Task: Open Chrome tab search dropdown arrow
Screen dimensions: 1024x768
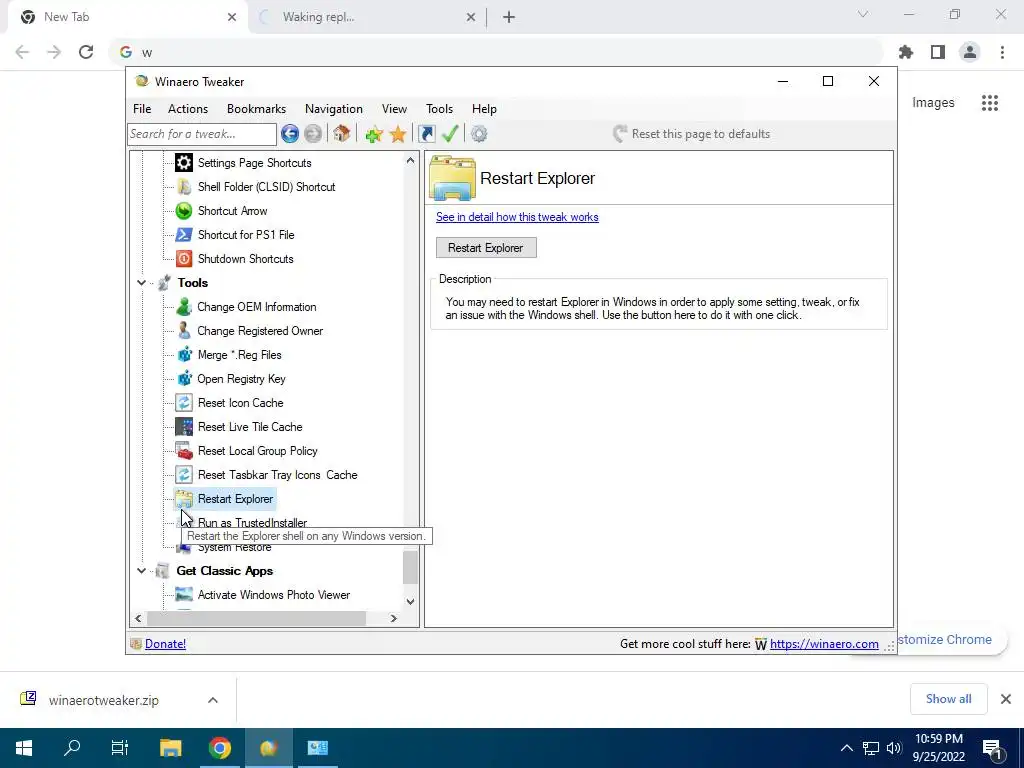Action: point(863,14)
